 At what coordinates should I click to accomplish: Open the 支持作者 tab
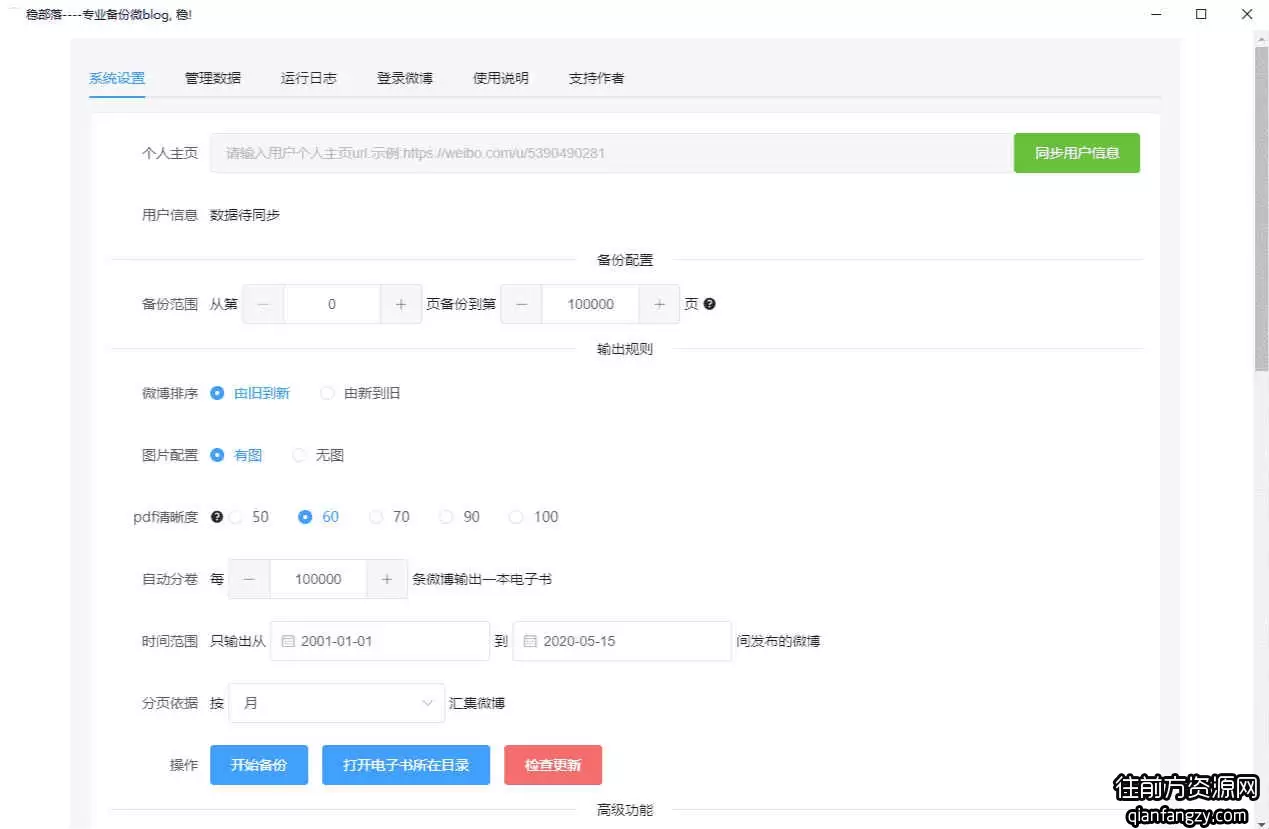coord(597,78)
